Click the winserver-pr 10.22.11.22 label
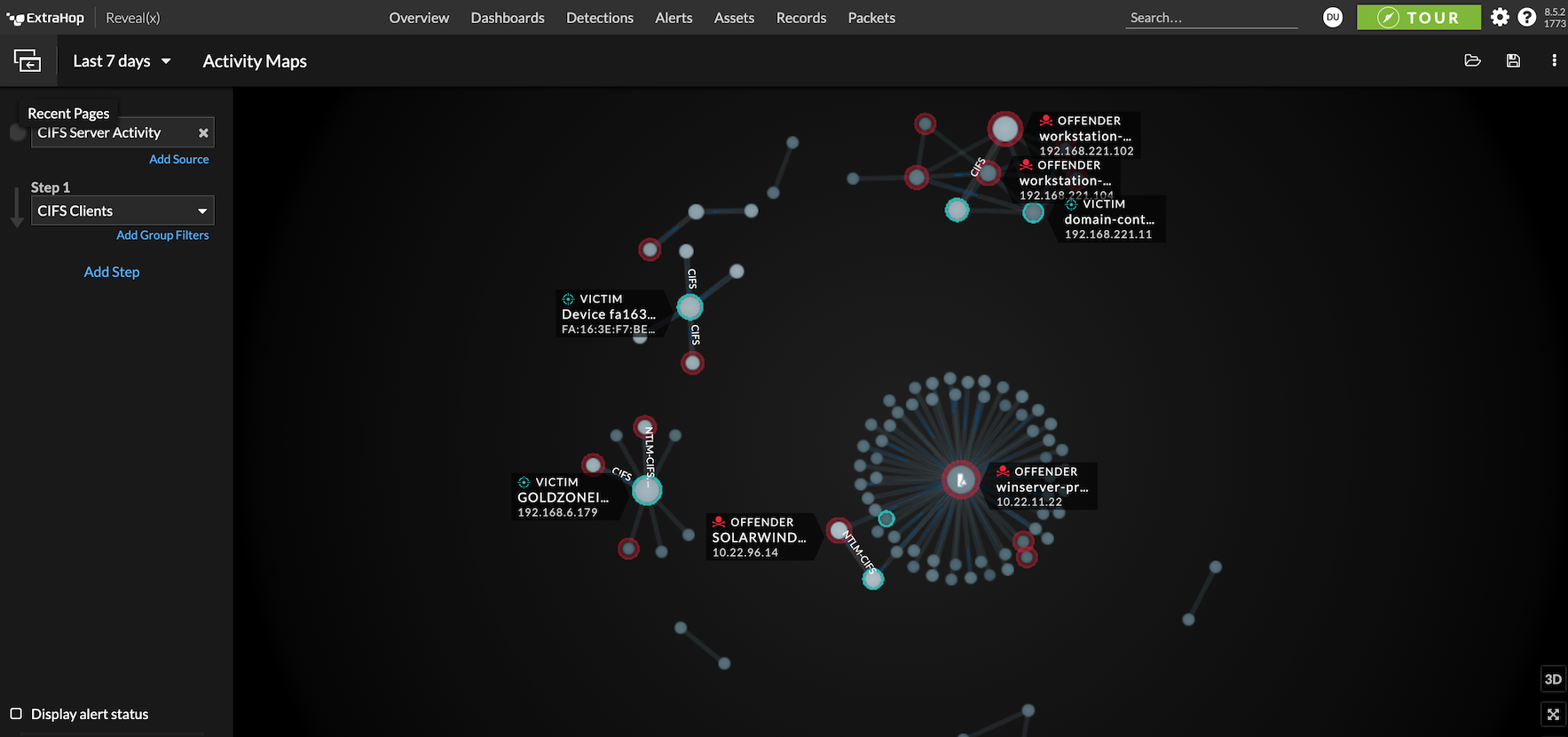This screenshot has width=1568, height=737. click(x=1044, y=487)
